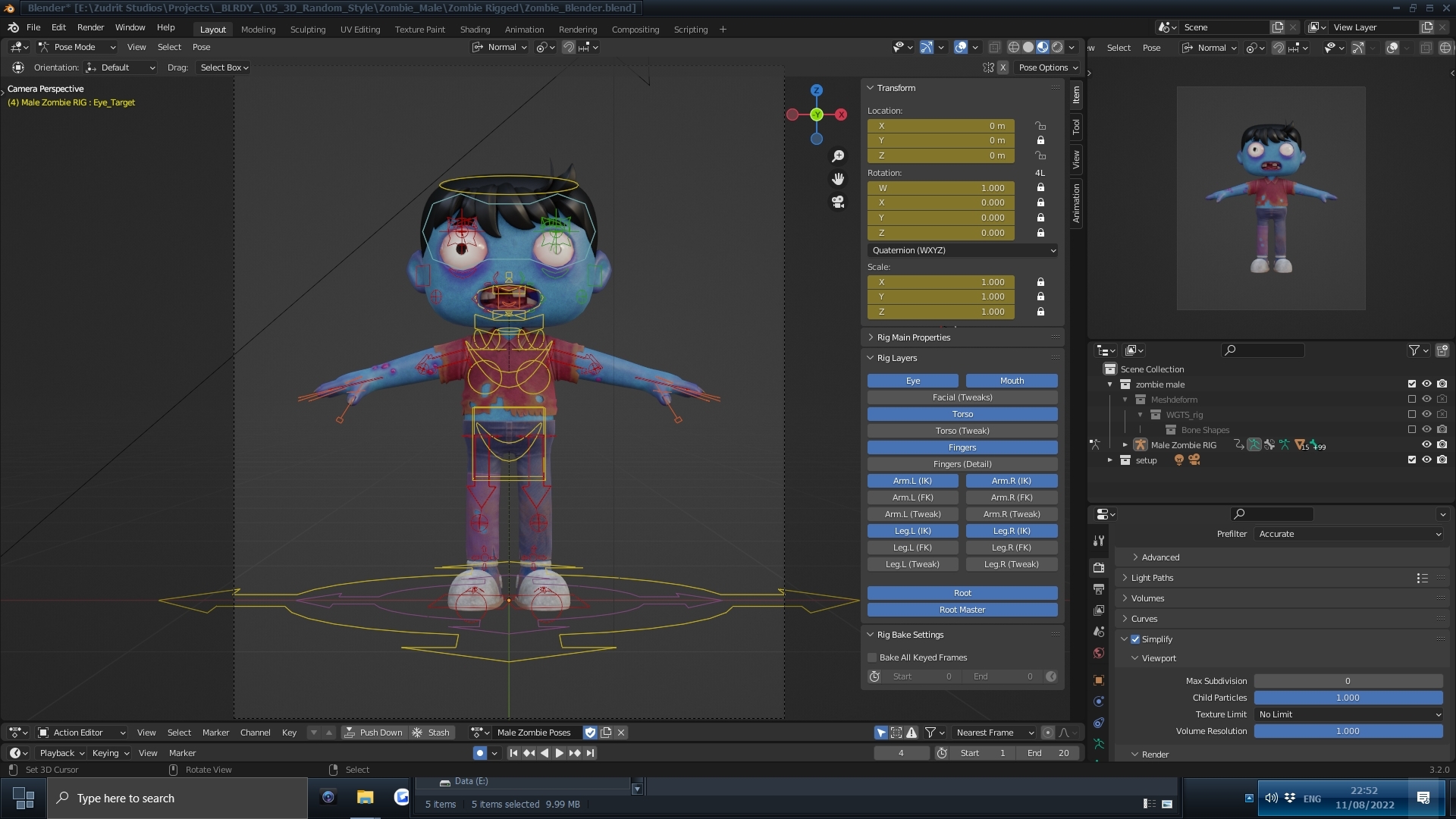Screen dimensions: 1456x819
Task: Expand Rig Main Properties panel
Action: [x=913, y=337]
